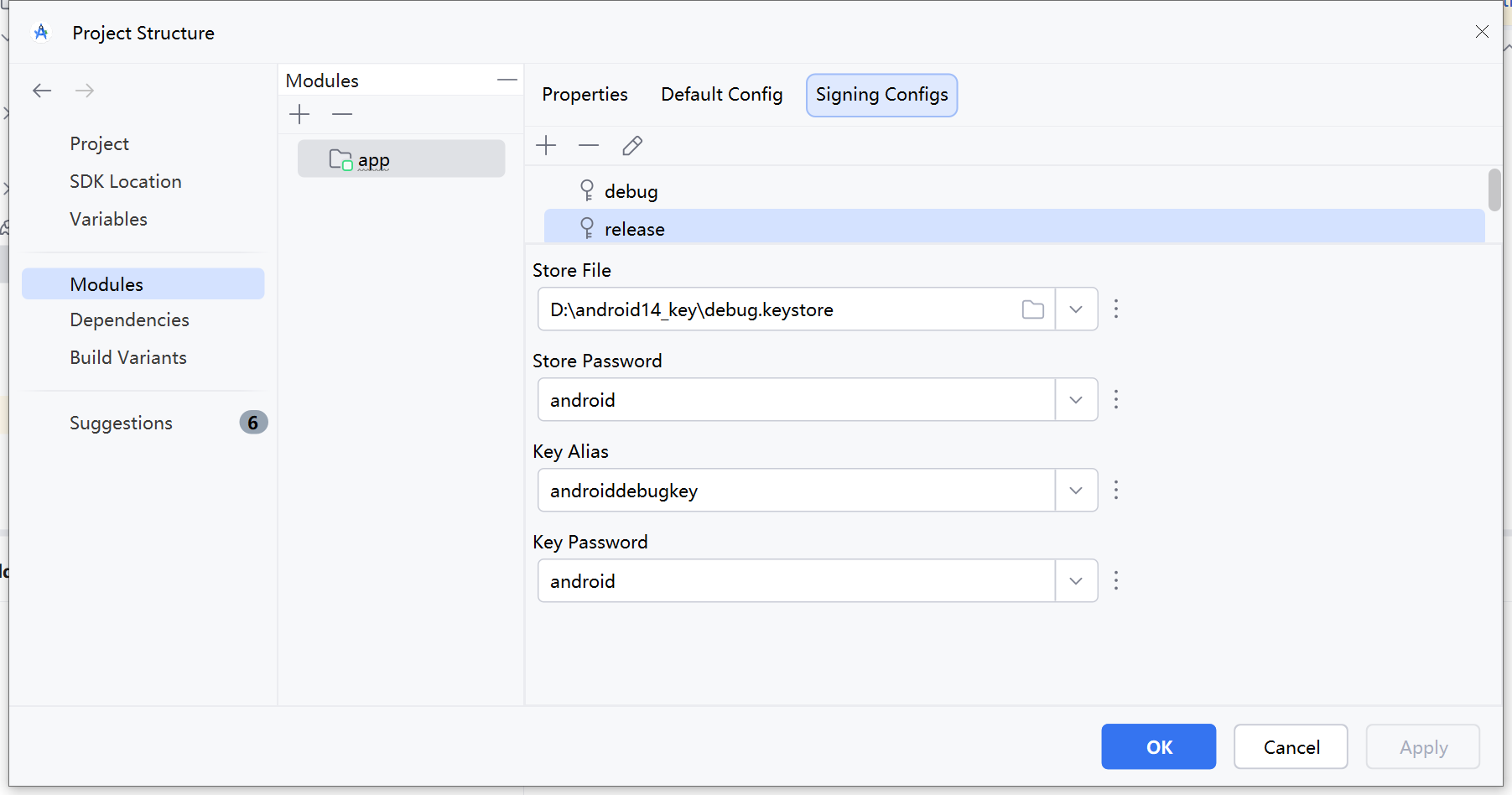Add a new module with plus icon
The image size is (1512, 795).
click(x=299, y=114)
